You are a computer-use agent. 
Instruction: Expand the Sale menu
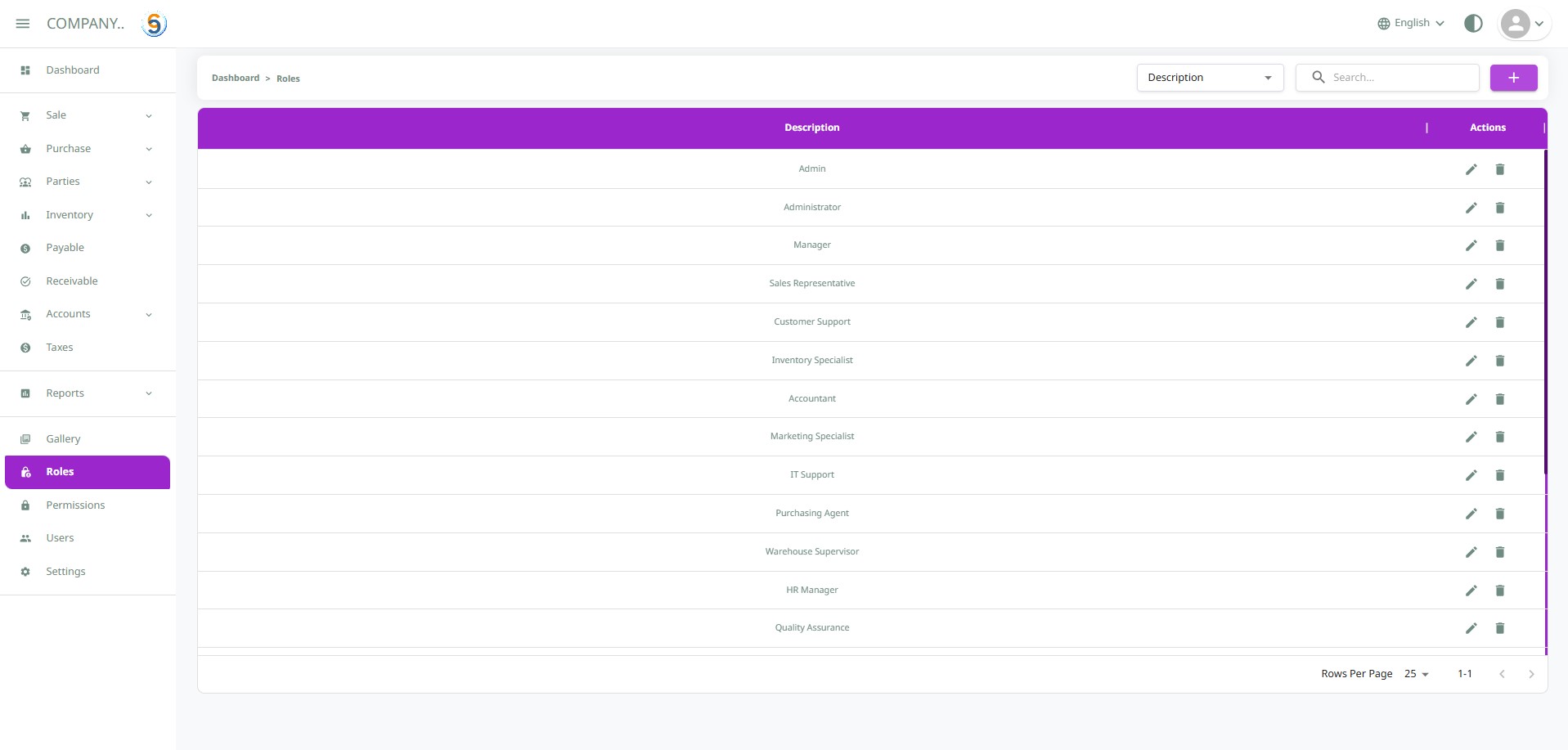click(x=86, y=115)
